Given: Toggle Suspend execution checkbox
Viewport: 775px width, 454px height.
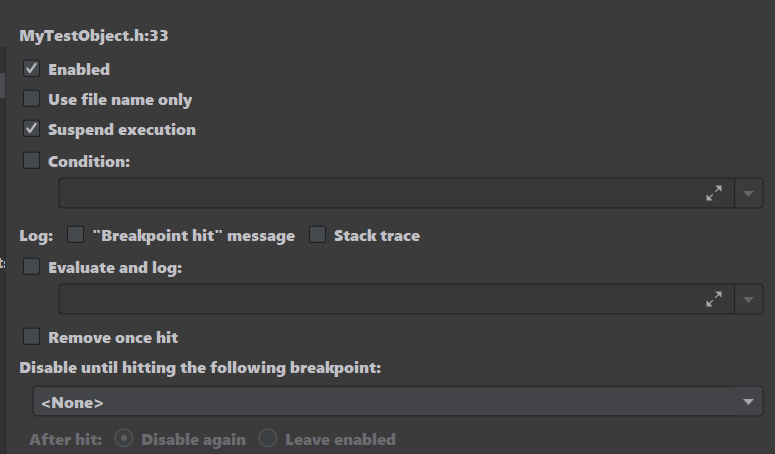Looking at the screenshot, I should 32,128.
